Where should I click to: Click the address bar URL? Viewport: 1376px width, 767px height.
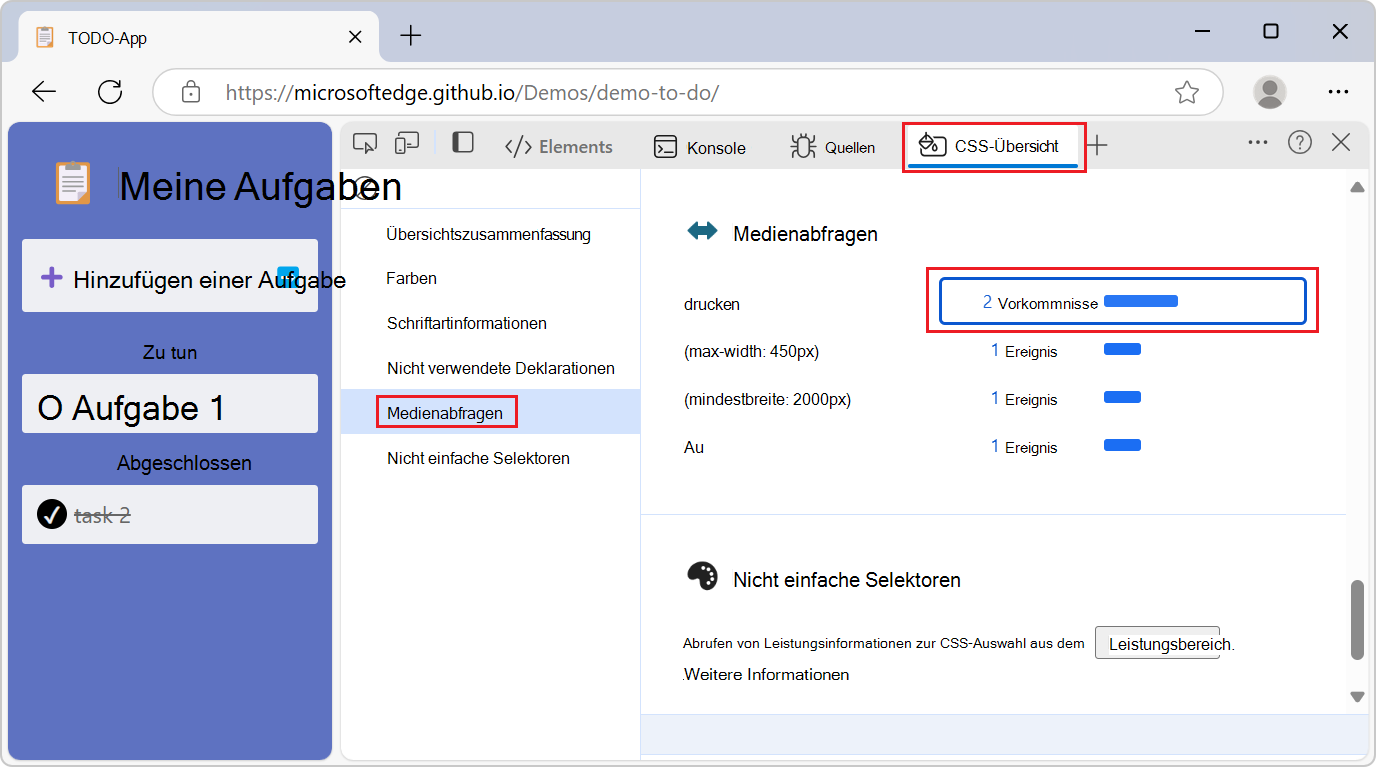[472, 93]
